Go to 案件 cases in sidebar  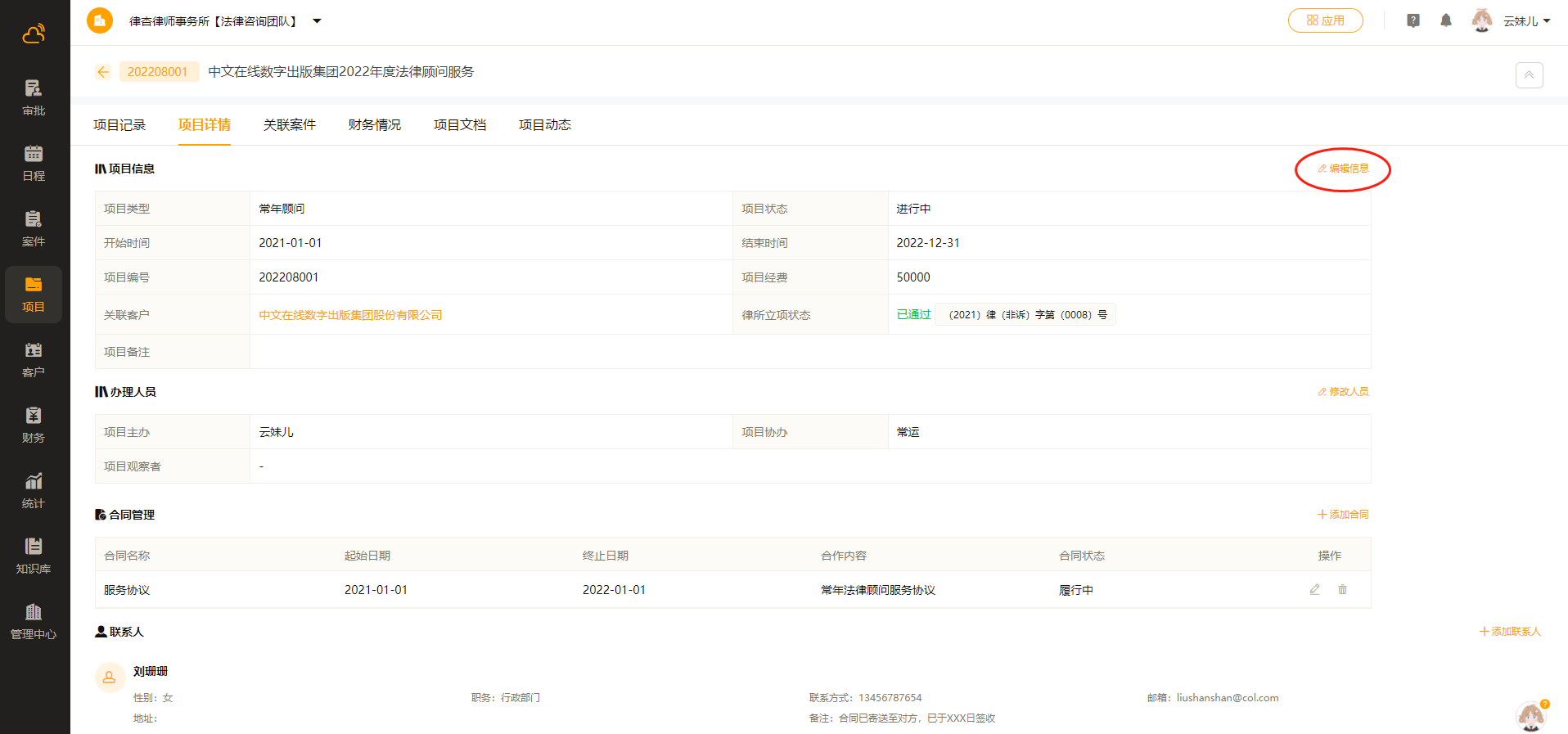pyautogui.click(x=34, y=228)
